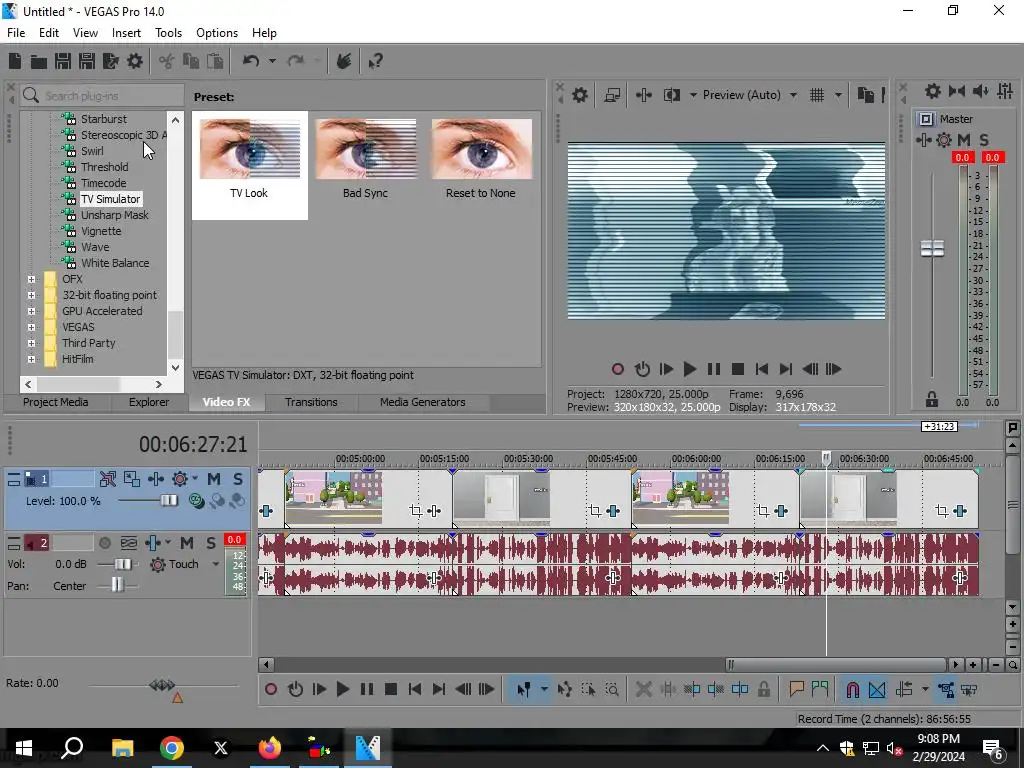Click the What's This help icon
The image size is (1024, 768).
tap(376, 61)
